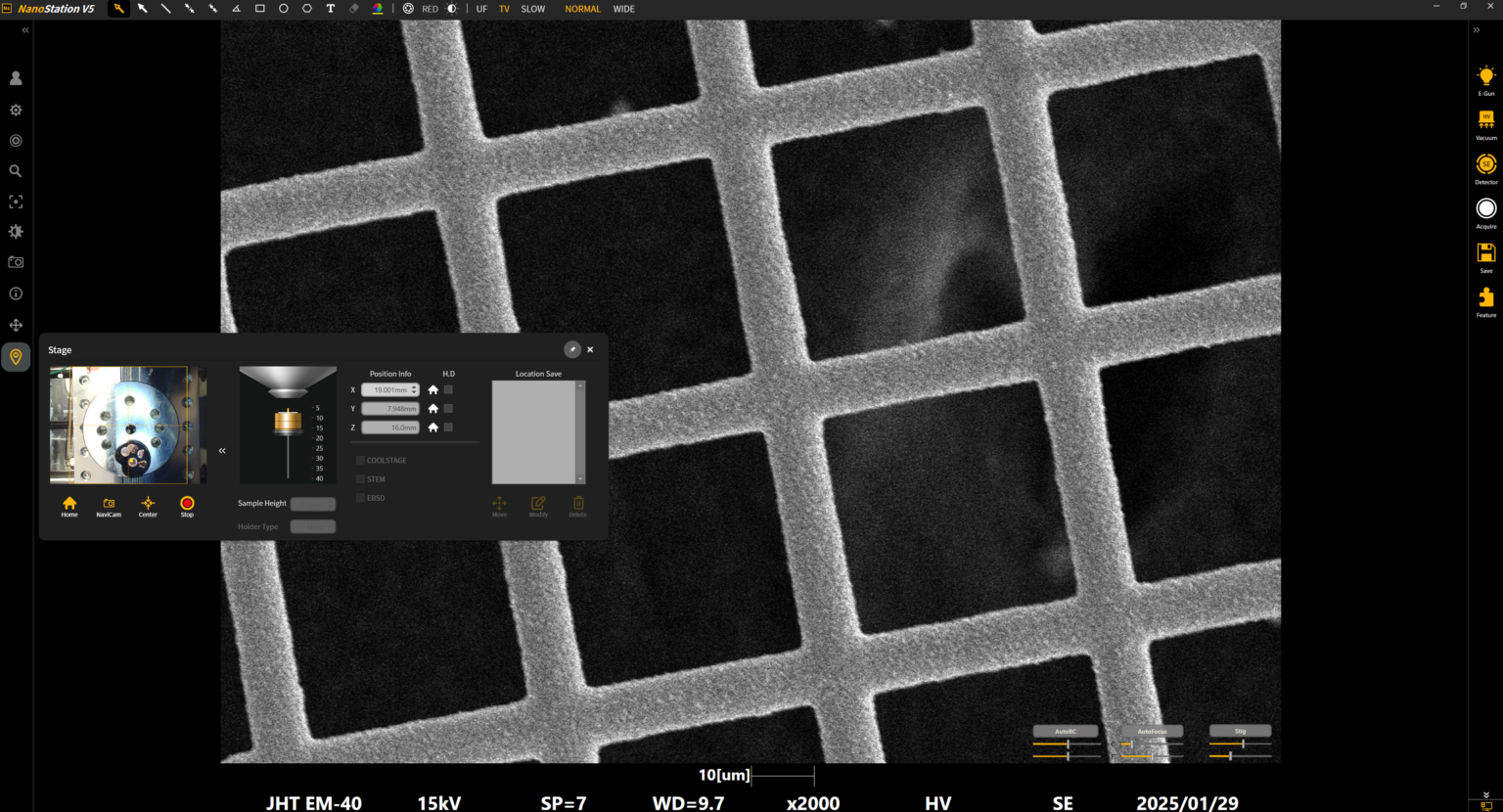Adjust the F focus slider
This screenshot has width=1503, height=812.
pos(1152,755)
